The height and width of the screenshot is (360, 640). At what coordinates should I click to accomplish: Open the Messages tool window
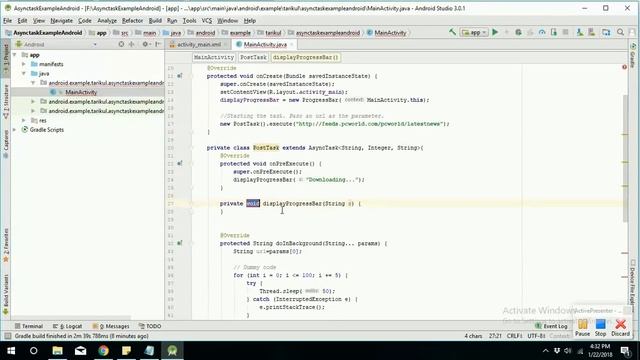tap(111, 326)
